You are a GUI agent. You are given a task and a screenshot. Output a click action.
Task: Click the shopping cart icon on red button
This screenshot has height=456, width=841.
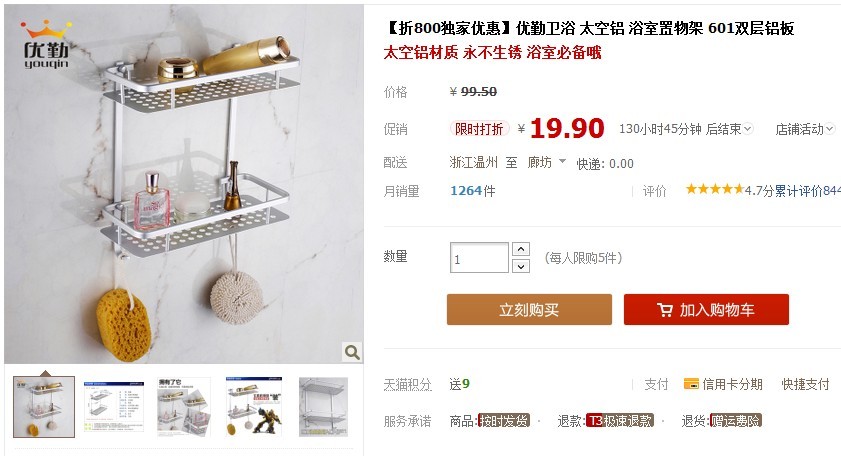tap(665, 310)
